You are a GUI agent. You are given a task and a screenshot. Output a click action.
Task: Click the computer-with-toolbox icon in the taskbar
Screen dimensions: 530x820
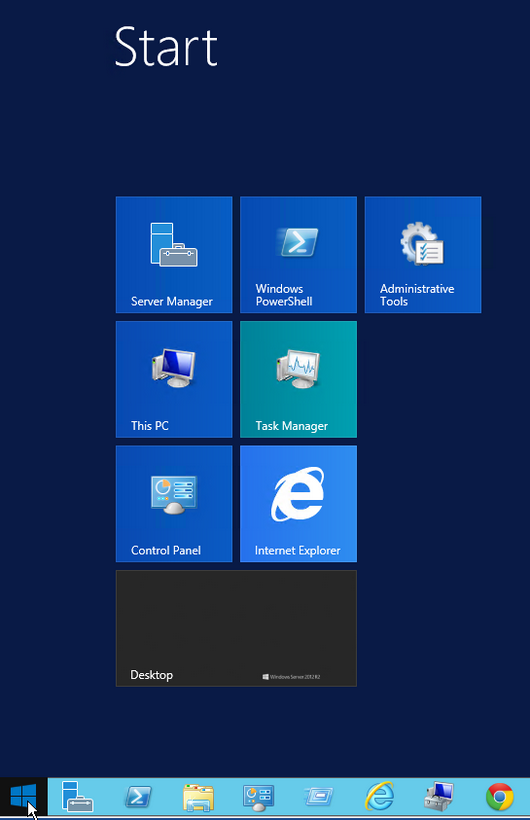tap(439, 796)
